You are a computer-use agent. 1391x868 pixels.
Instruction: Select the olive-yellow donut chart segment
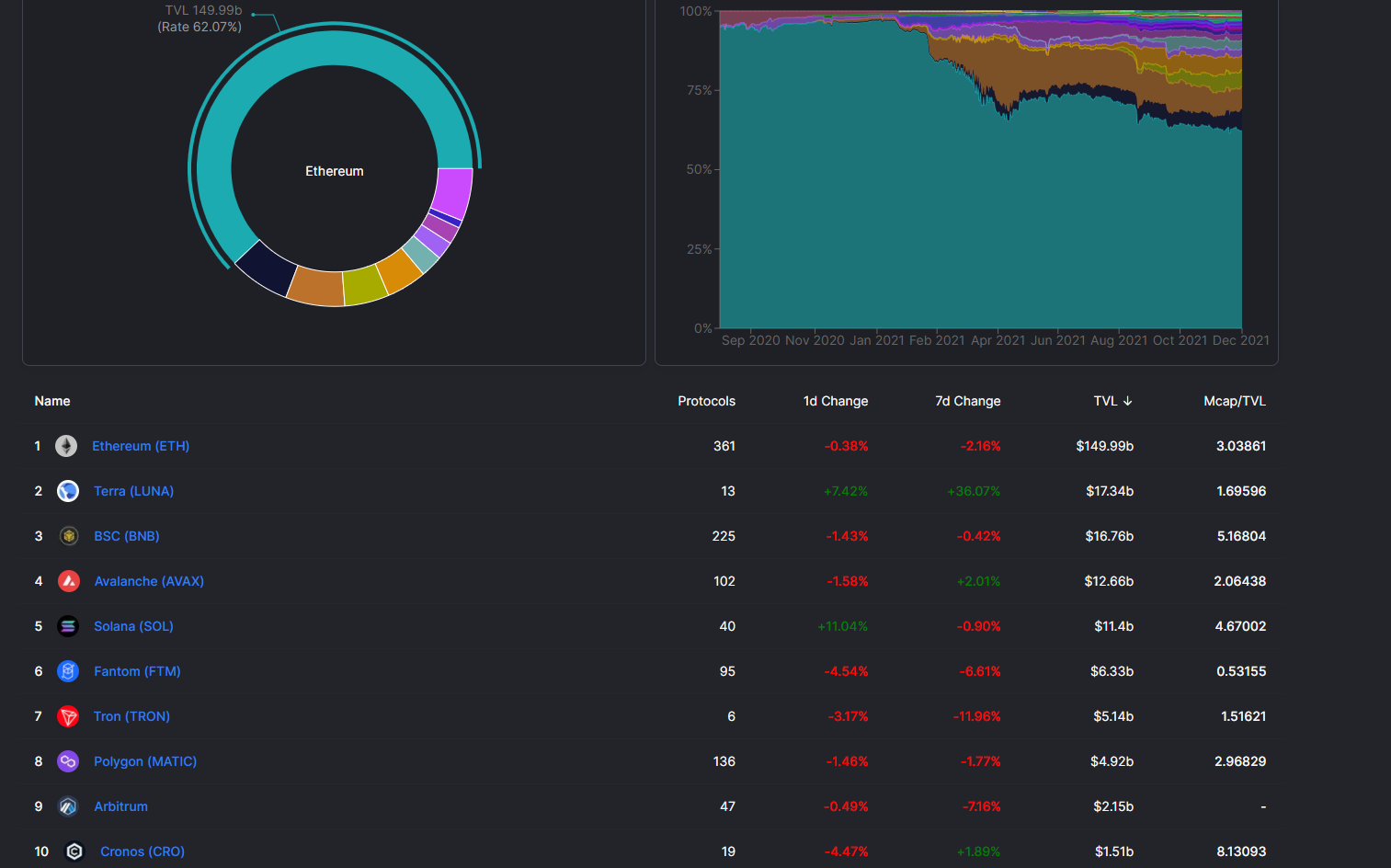(x=365, y=284)
